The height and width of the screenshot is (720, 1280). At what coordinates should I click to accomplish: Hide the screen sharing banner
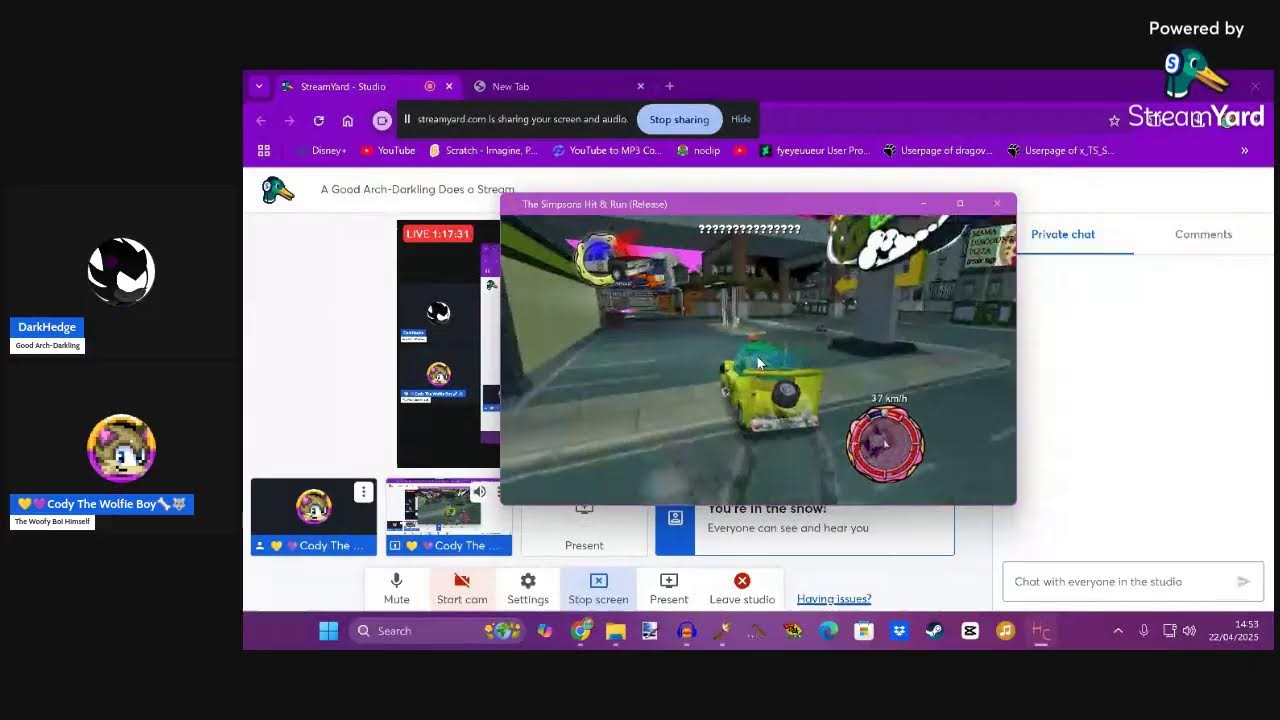click(x=741, y=119)
